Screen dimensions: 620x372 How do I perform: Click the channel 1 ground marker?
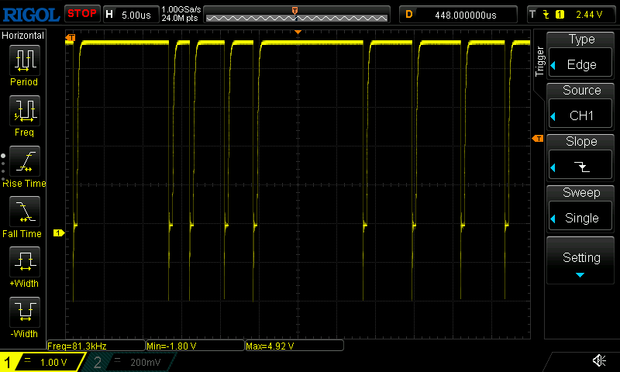point(59,233)
